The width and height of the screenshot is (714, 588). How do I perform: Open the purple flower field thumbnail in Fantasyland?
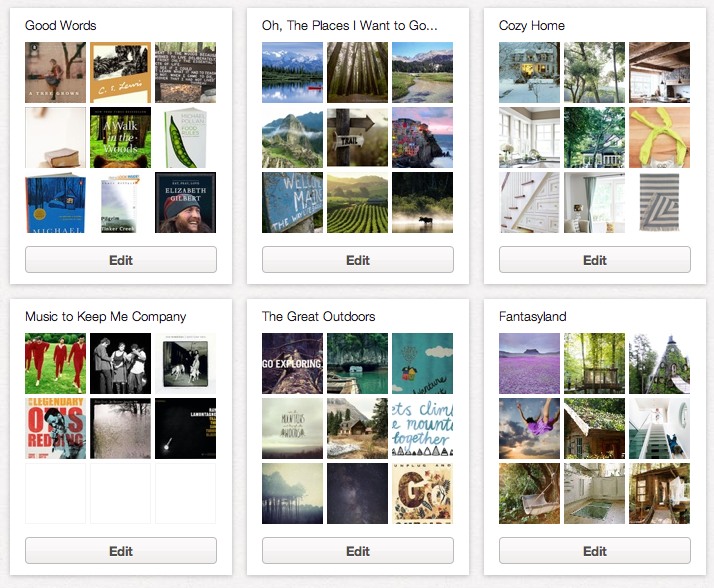pyautogui.click(x=529, y=363)
